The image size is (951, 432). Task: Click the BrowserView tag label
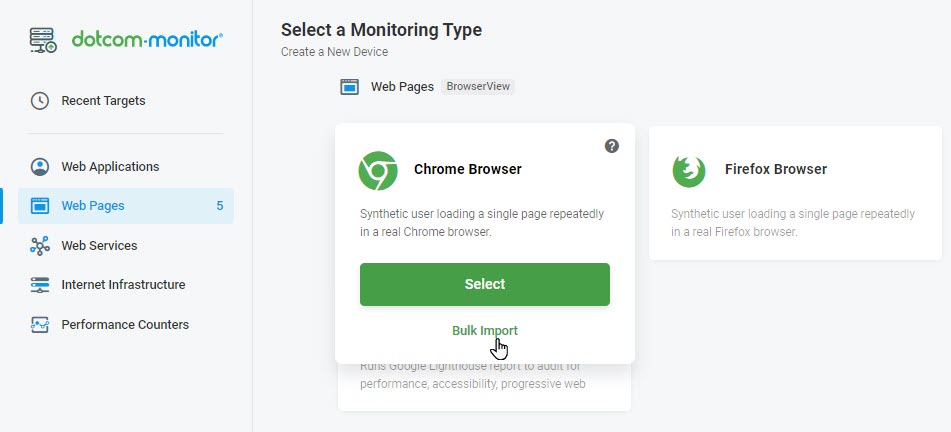click(x=478, y=86)
